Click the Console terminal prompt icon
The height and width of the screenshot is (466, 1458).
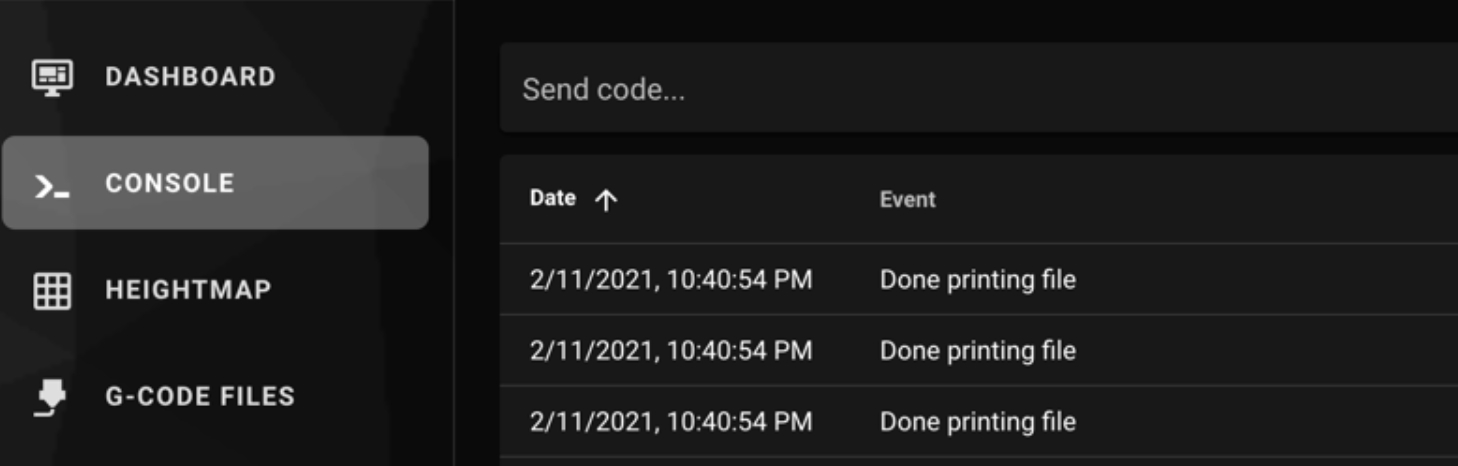pos(52,185)
